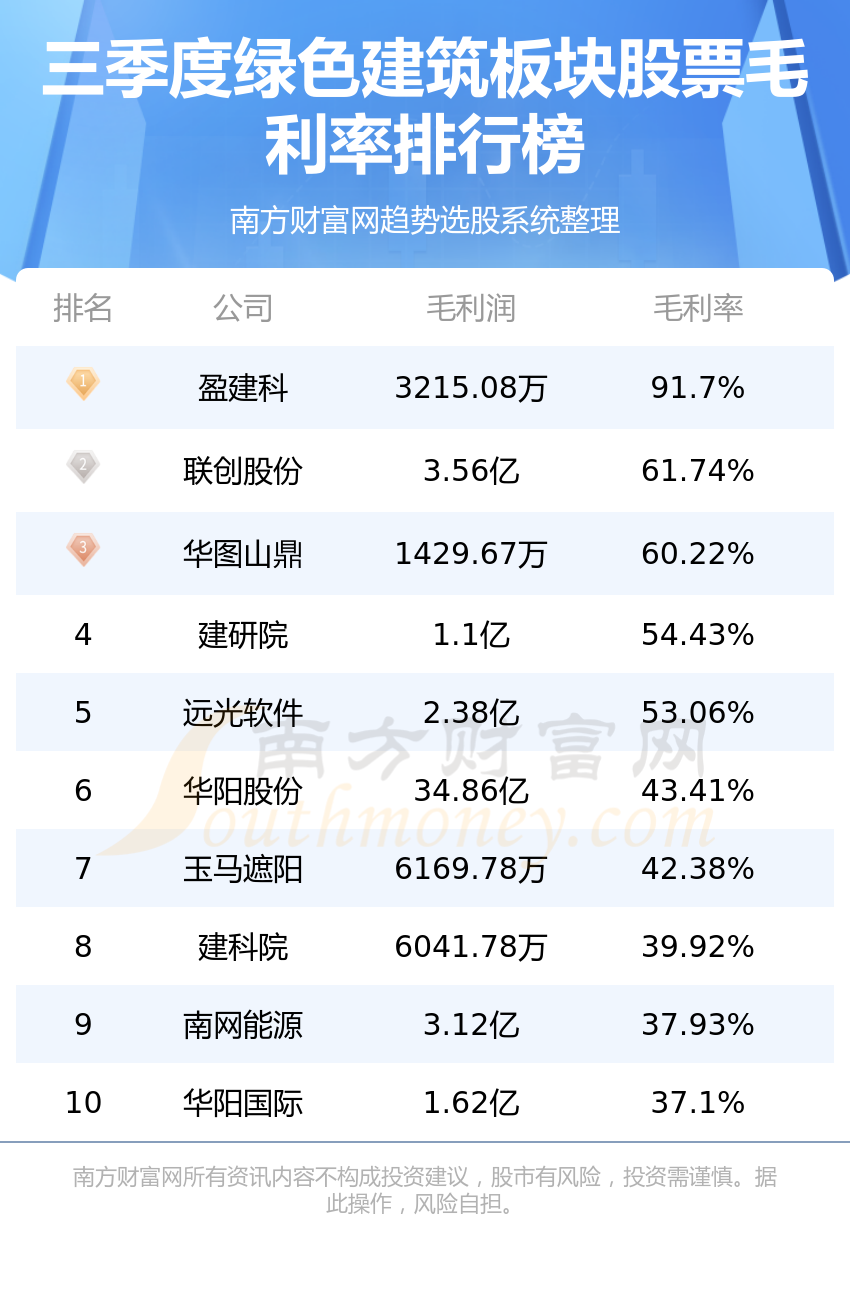
Task: Click the 南方财富网趋势选股系统整理 subtitle
Action: coord(425,220)
